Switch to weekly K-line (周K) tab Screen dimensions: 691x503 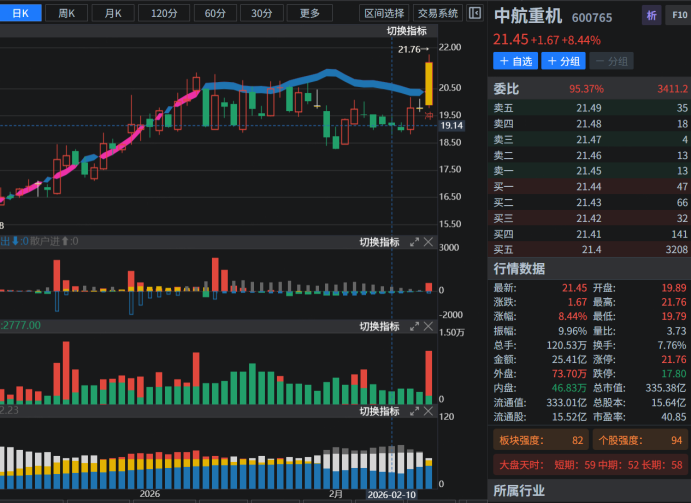[x=67, y=13]
